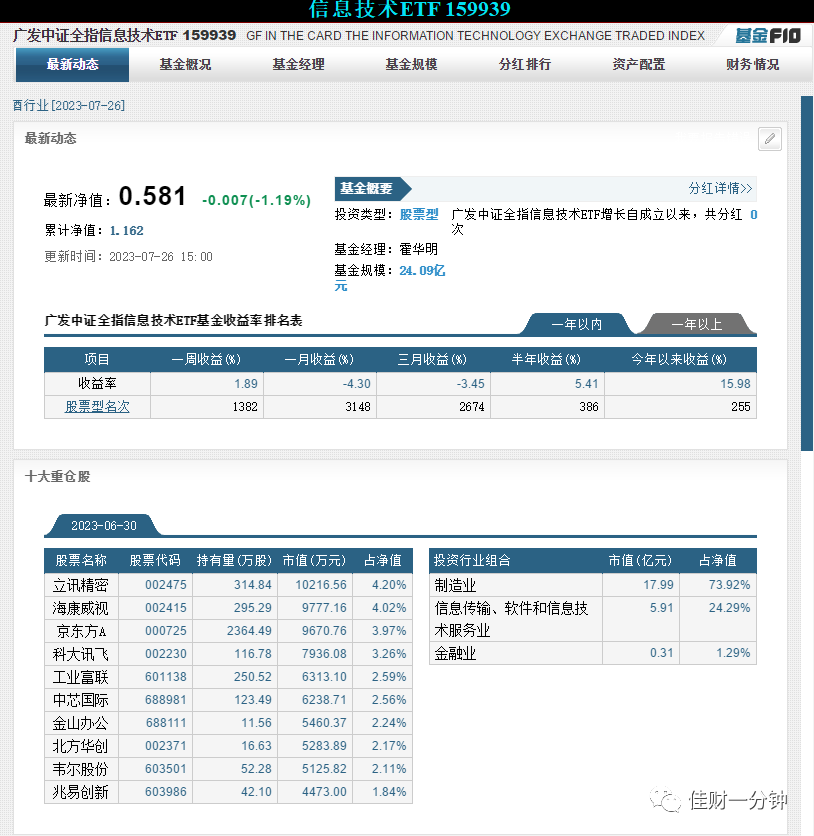Screen dimensions: 814x836
Task: Click stock name 科大讯飞
Action: pyautogui.click(x=81, y=654)
